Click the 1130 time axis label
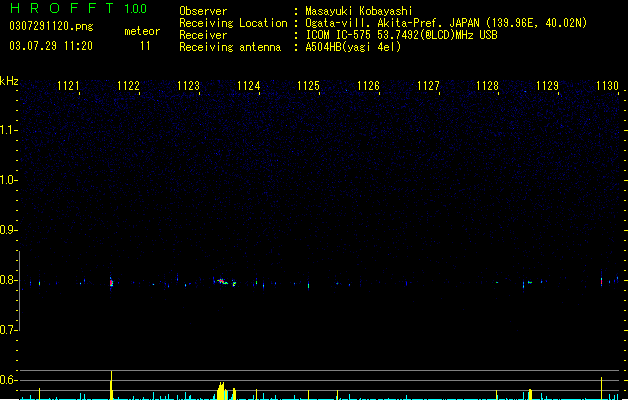Image resolution: width=629 pixels, height=400 pixels. click(x=607, y=86)
